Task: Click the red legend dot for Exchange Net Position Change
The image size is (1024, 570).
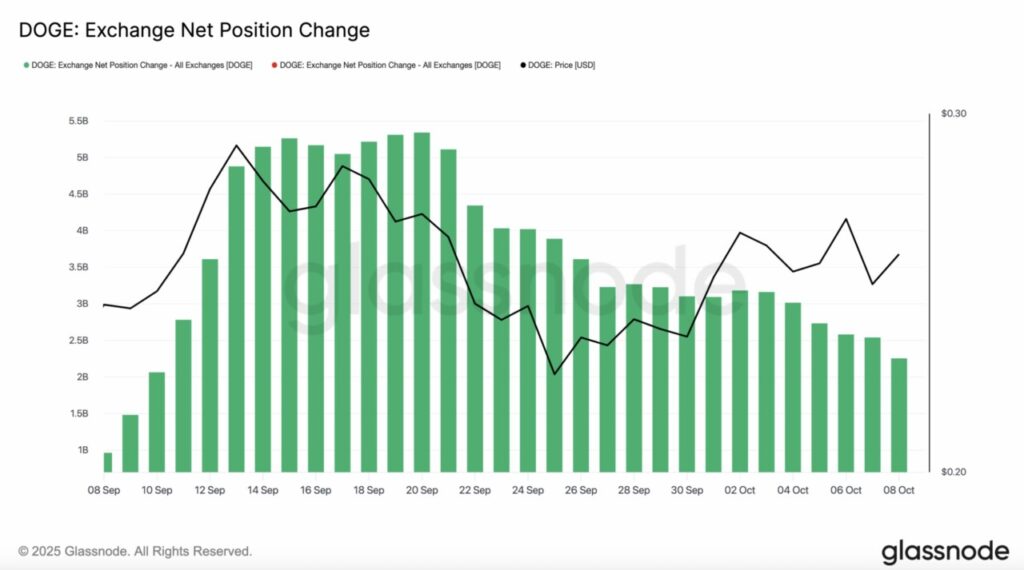Action: tap(274, 65)
